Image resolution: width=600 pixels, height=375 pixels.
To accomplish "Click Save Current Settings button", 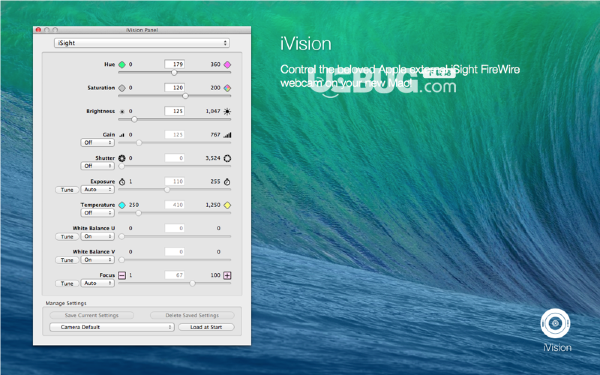I will coord(91,315).
